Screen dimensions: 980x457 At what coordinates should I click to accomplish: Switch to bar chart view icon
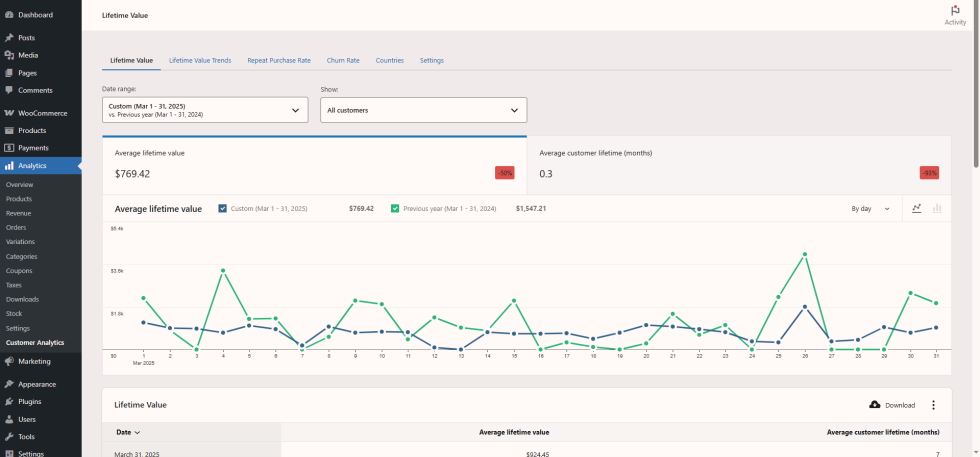[937, 208]
